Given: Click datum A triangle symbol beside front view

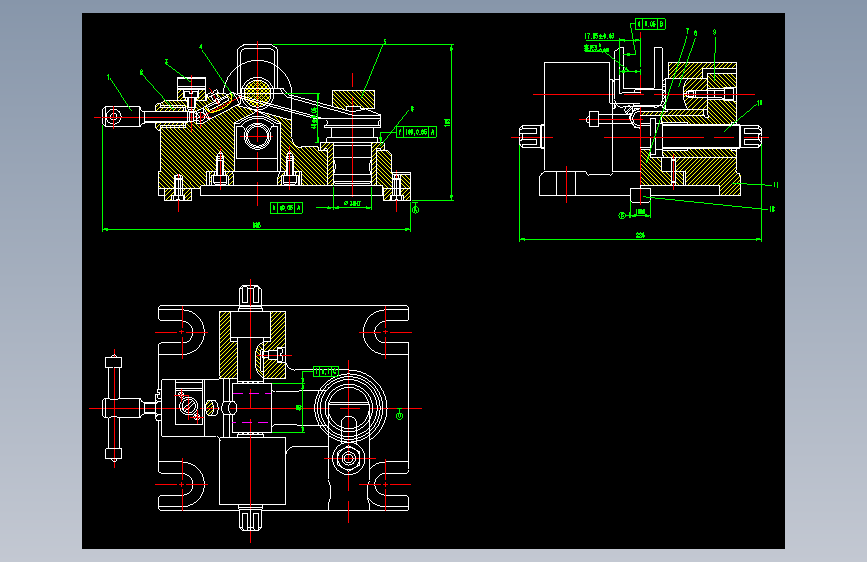Looking at the screenshot, I should coord(416,209).
